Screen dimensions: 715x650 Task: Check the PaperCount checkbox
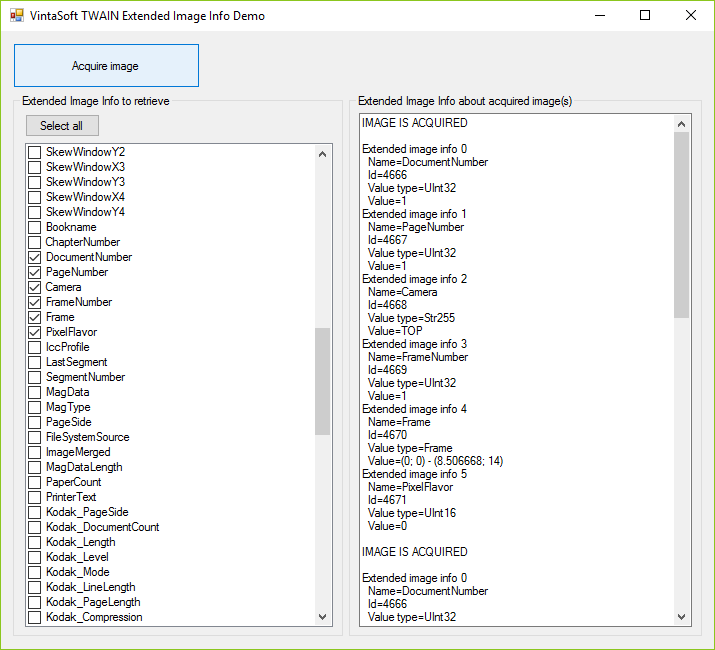pyautogui.click(x=34, y=482)
